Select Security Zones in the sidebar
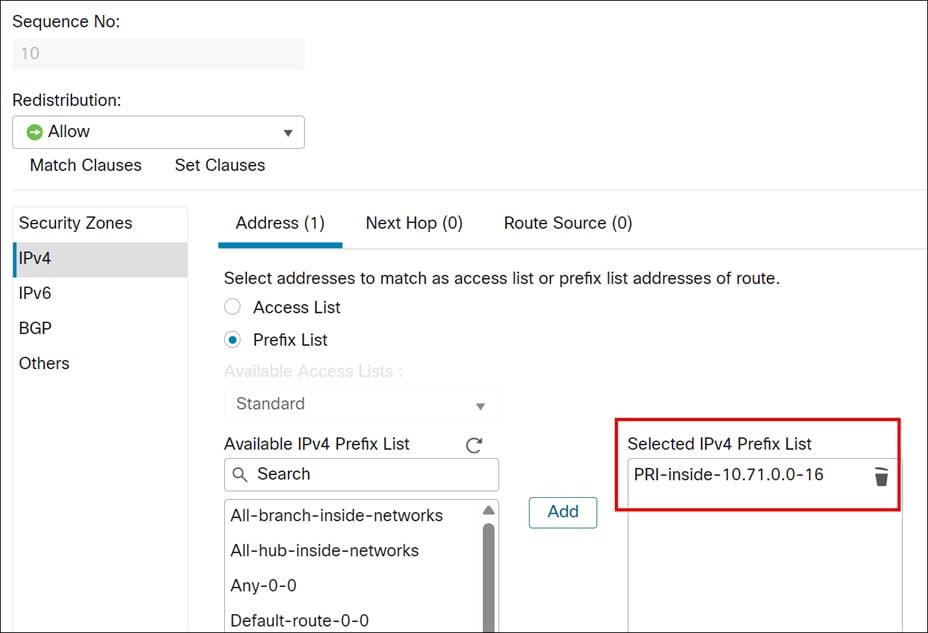 click(76, 223)
